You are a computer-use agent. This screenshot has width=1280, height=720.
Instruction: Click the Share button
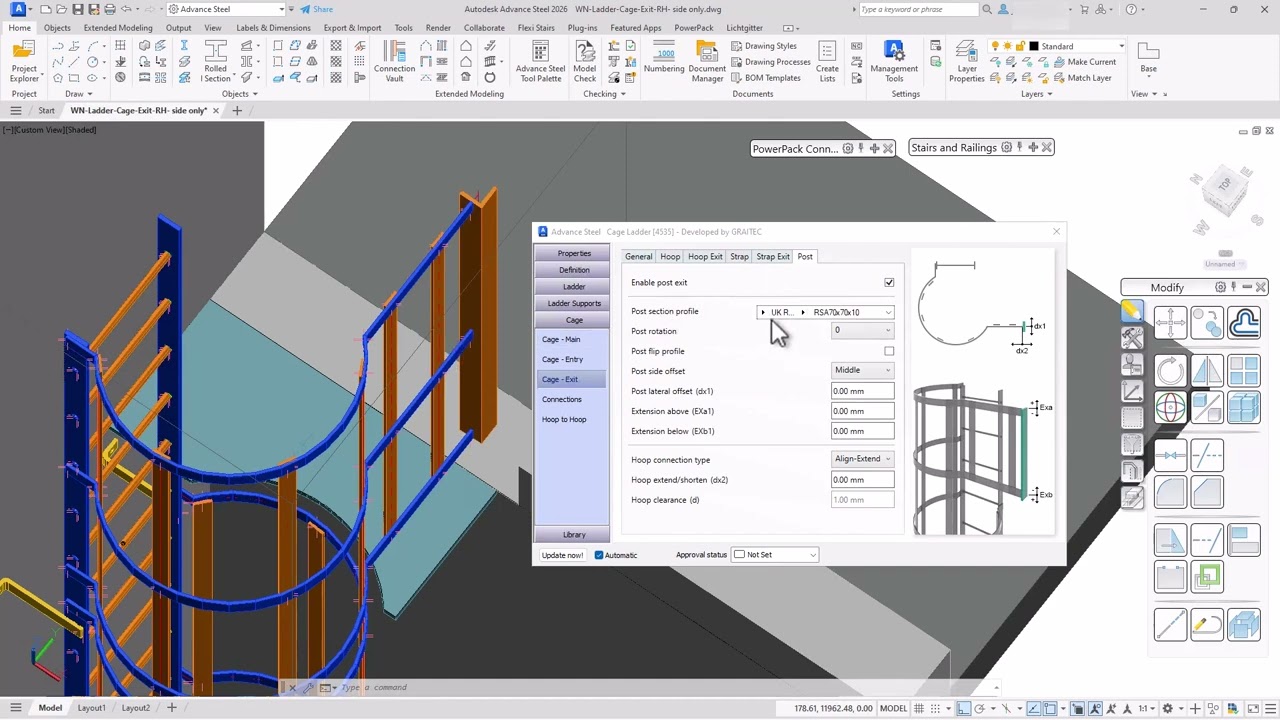[x=317, y=9]
